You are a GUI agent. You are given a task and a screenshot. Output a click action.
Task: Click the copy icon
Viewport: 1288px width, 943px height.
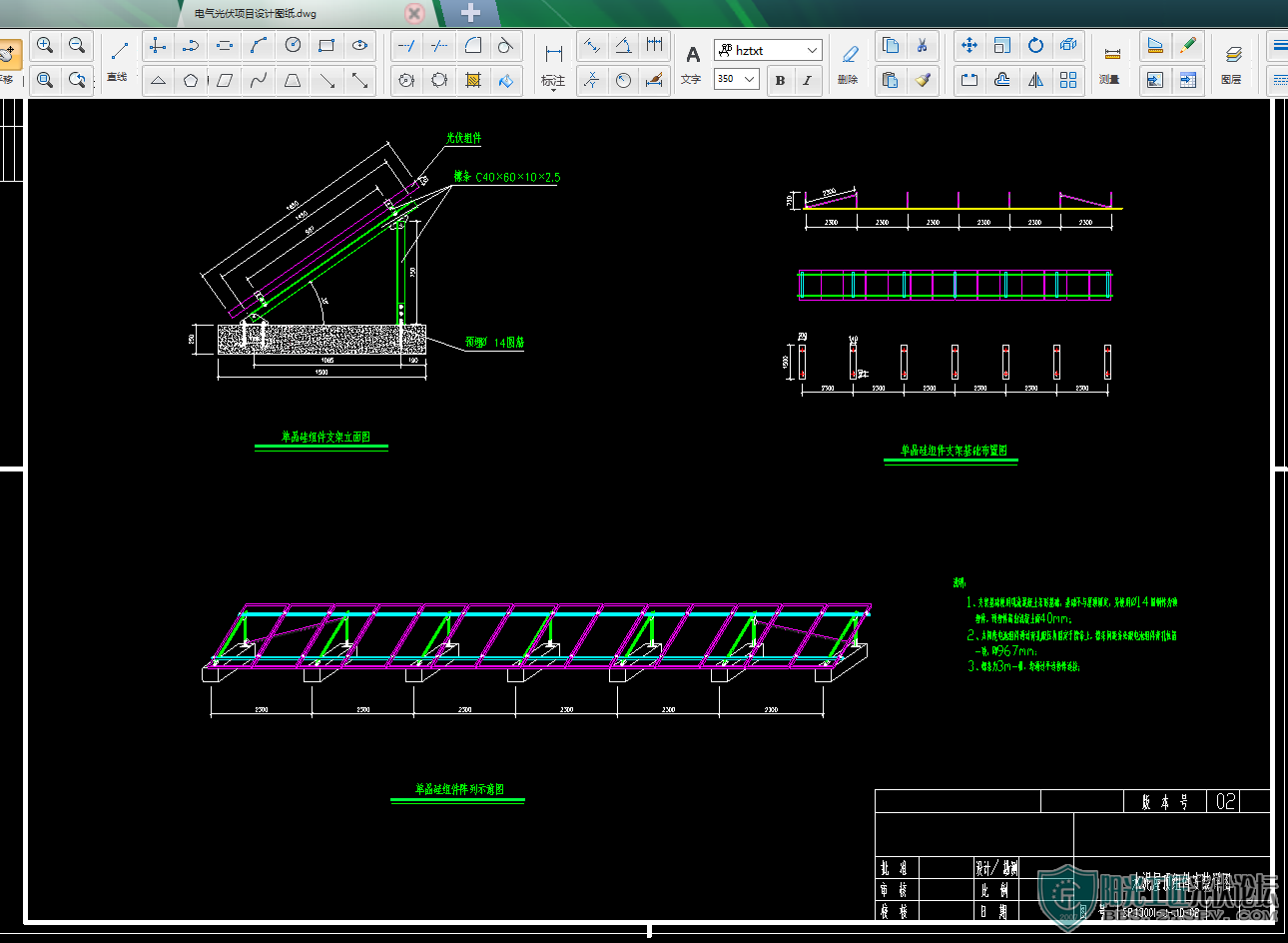click(x=891, y=46)
